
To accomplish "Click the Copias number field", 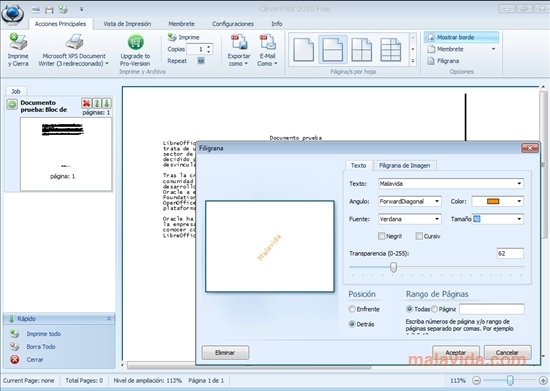I will 196,49.
